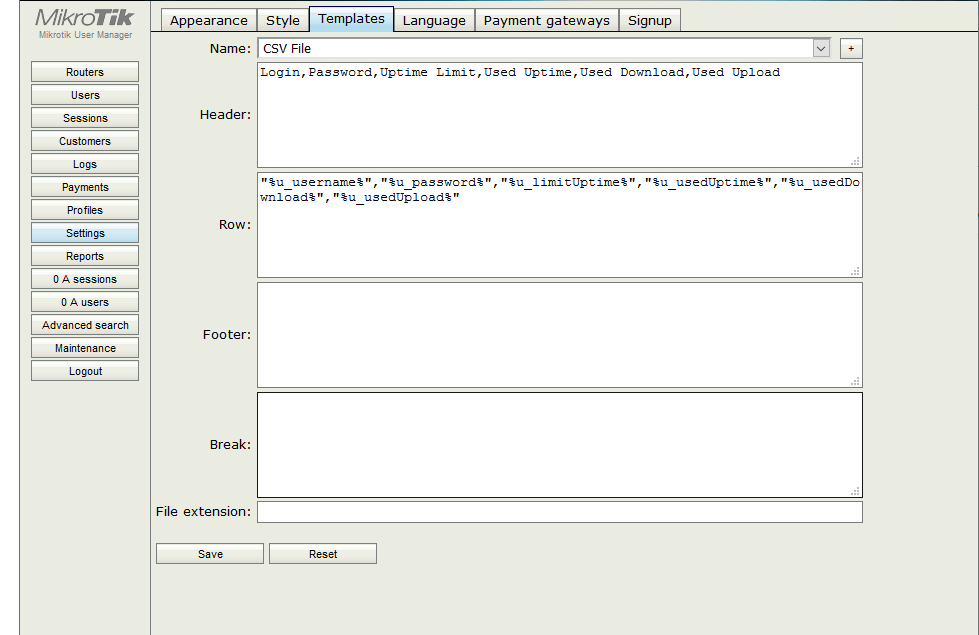
Task: Switch to the Appearance tab
Action: coord(208,20)
